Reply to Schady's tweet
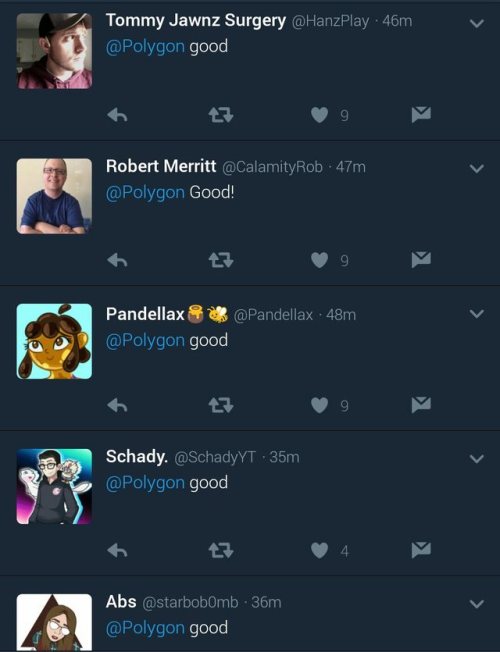 tap(117, 551)
